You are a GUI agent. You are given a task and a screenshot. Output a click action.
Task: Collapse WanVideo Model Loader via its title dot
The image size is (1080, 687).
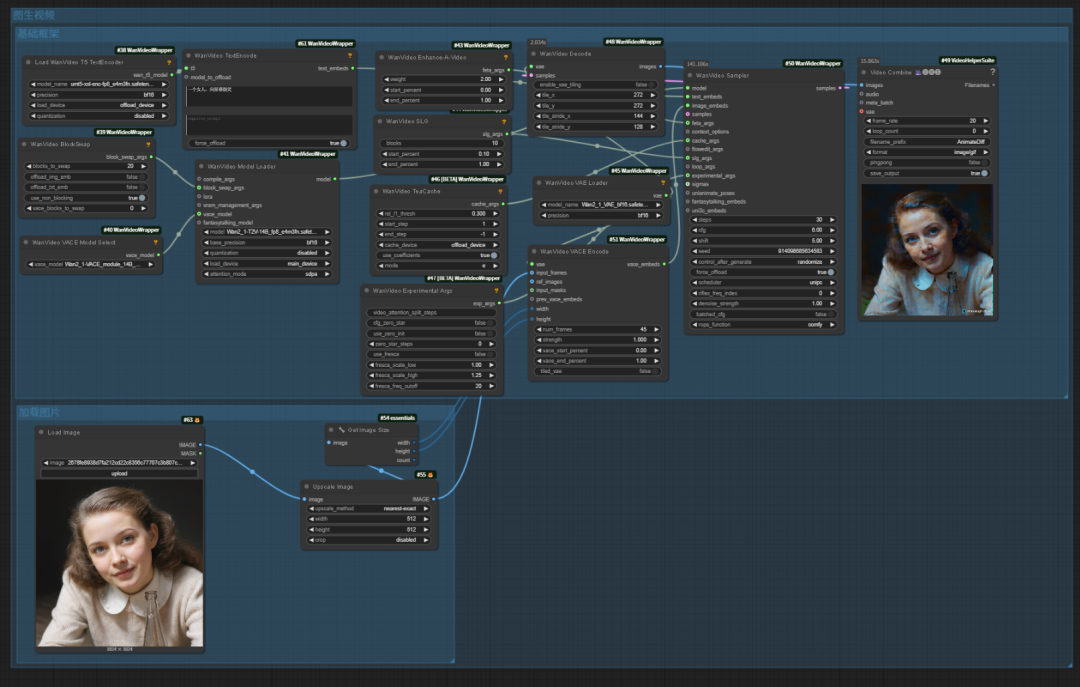[201, 166]
